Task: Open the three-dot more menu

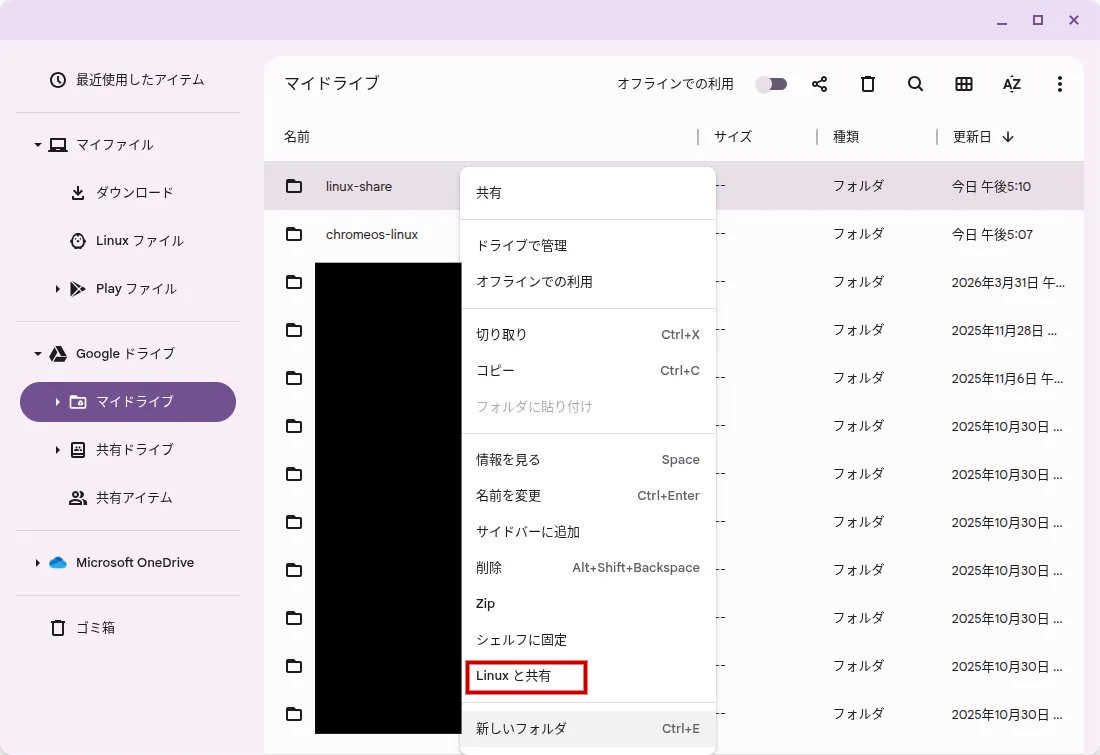Action: (1059, 84)
